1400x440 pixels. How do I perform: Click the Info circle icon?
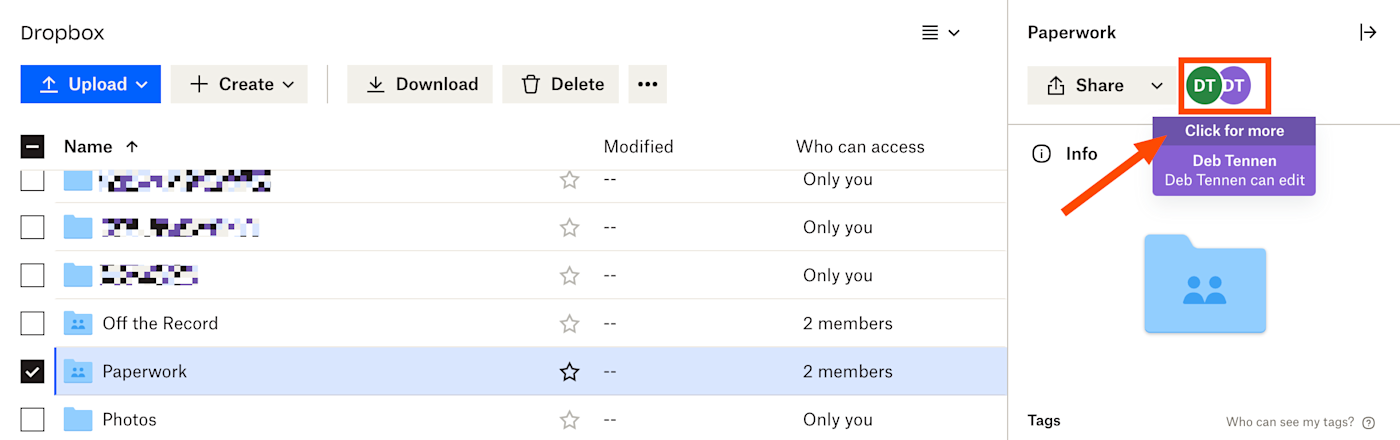pos(1041,154)
